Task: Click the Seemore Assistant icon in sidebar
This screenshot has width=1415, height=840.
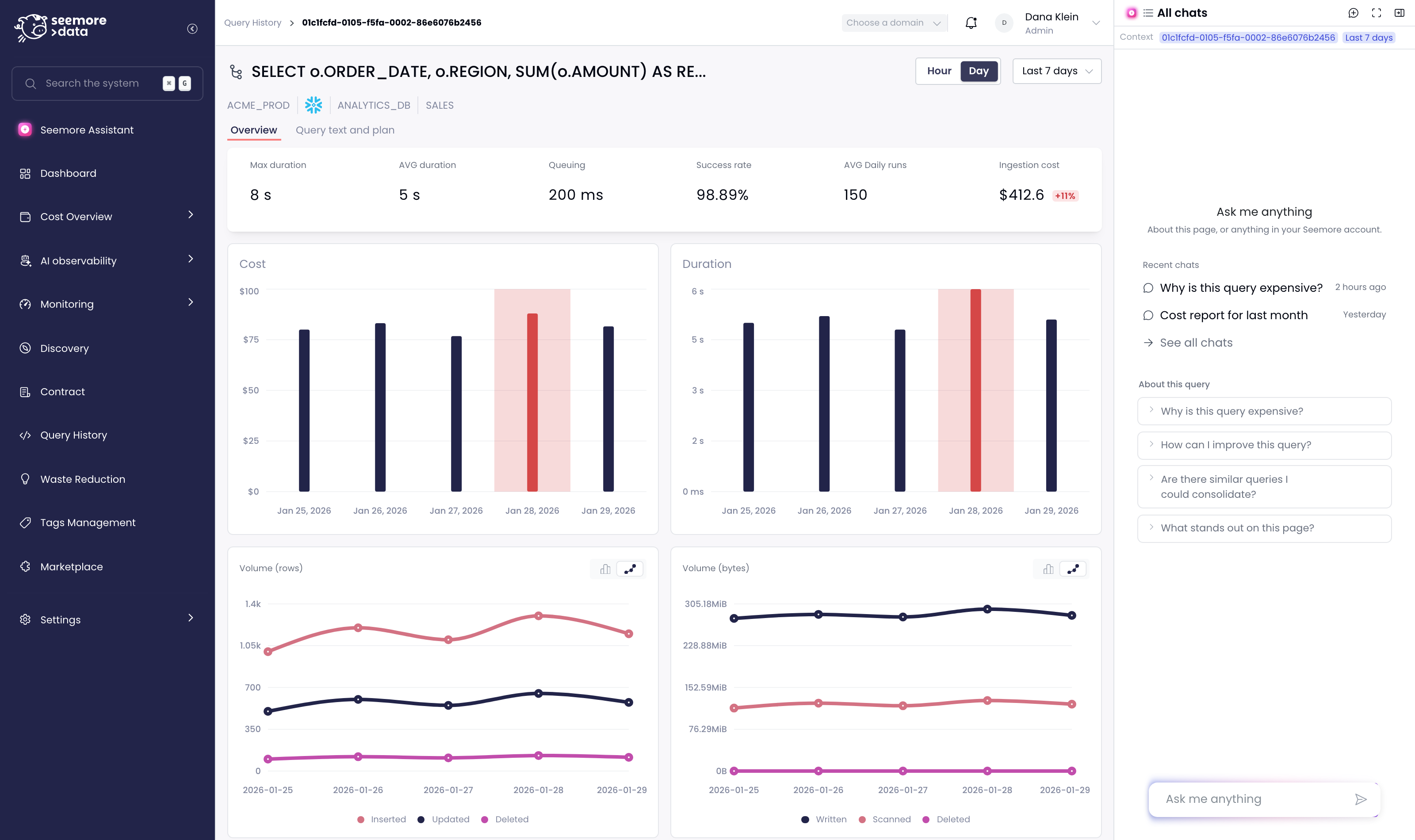Action: click(25, 130)
